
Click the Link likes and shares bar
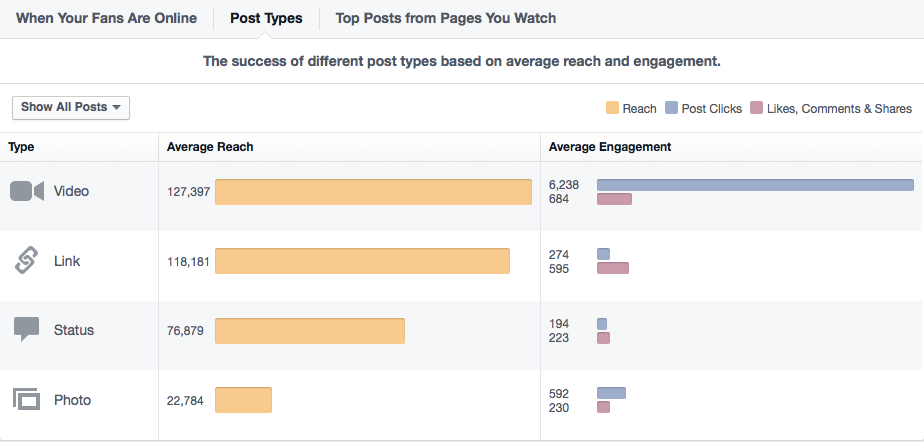(612, 268)
